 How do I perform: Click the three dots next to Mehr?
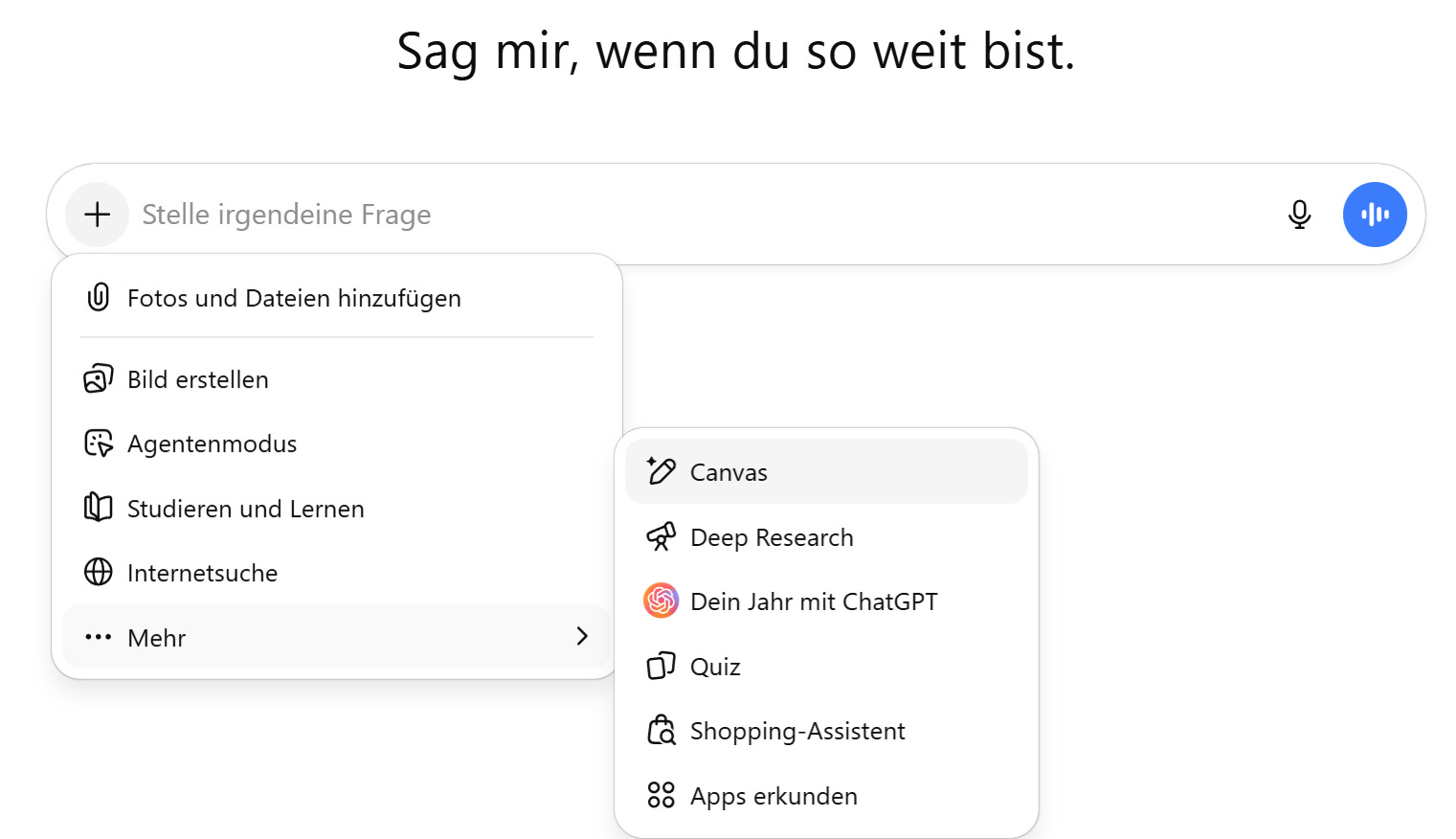pyautogui.click(x=98, y=637)
